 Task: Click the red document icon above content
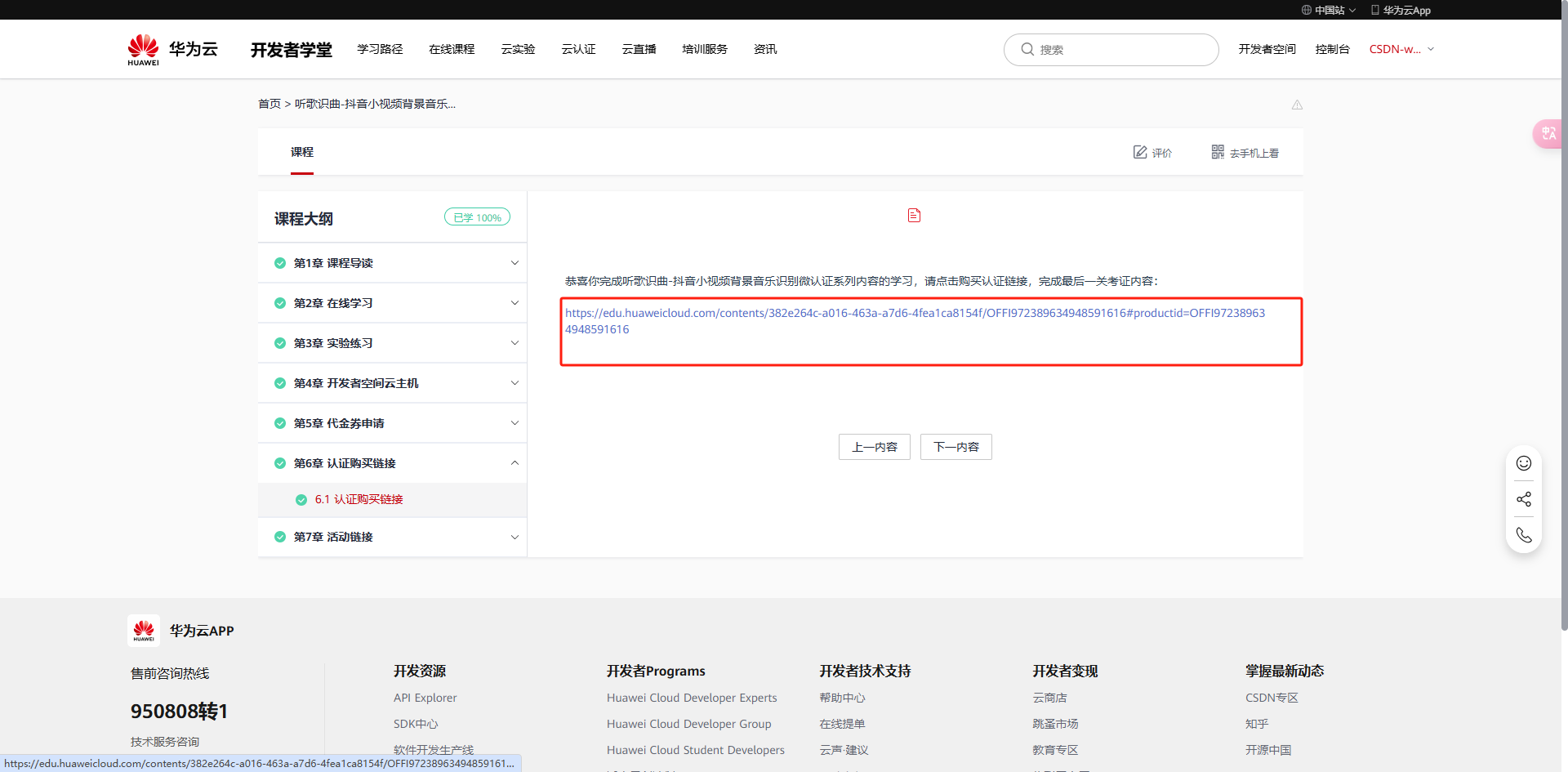pos(914,216)
